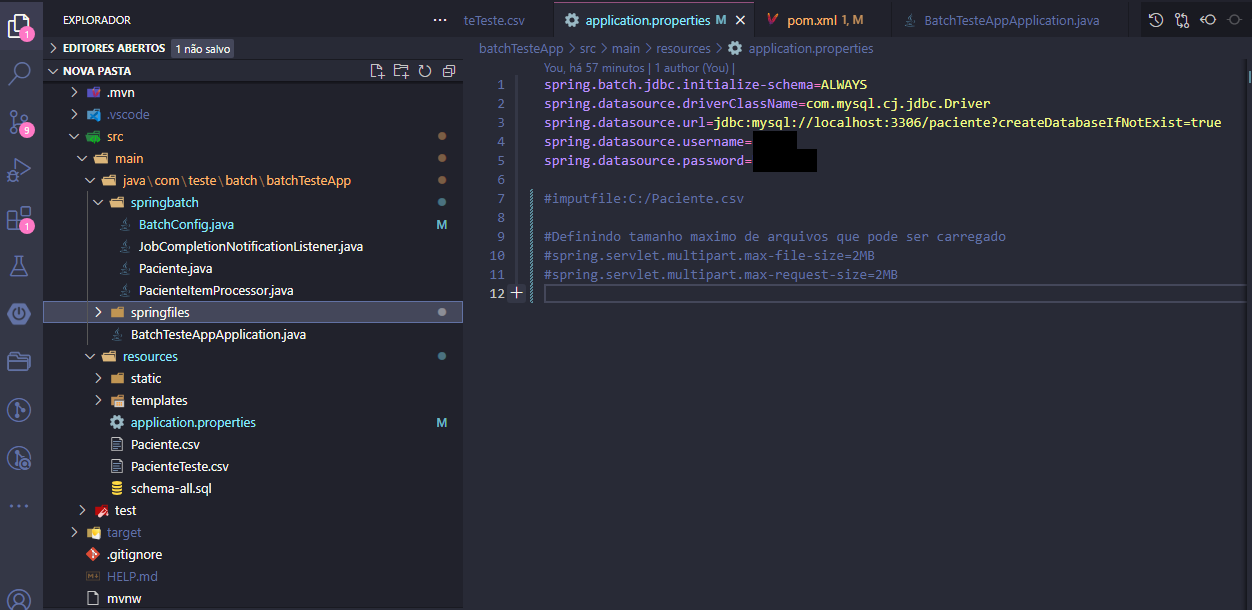This screenshot has width=1252, height=610.
Task: Open changes compare icon in editor toolbar
Action: [1182, 20]
